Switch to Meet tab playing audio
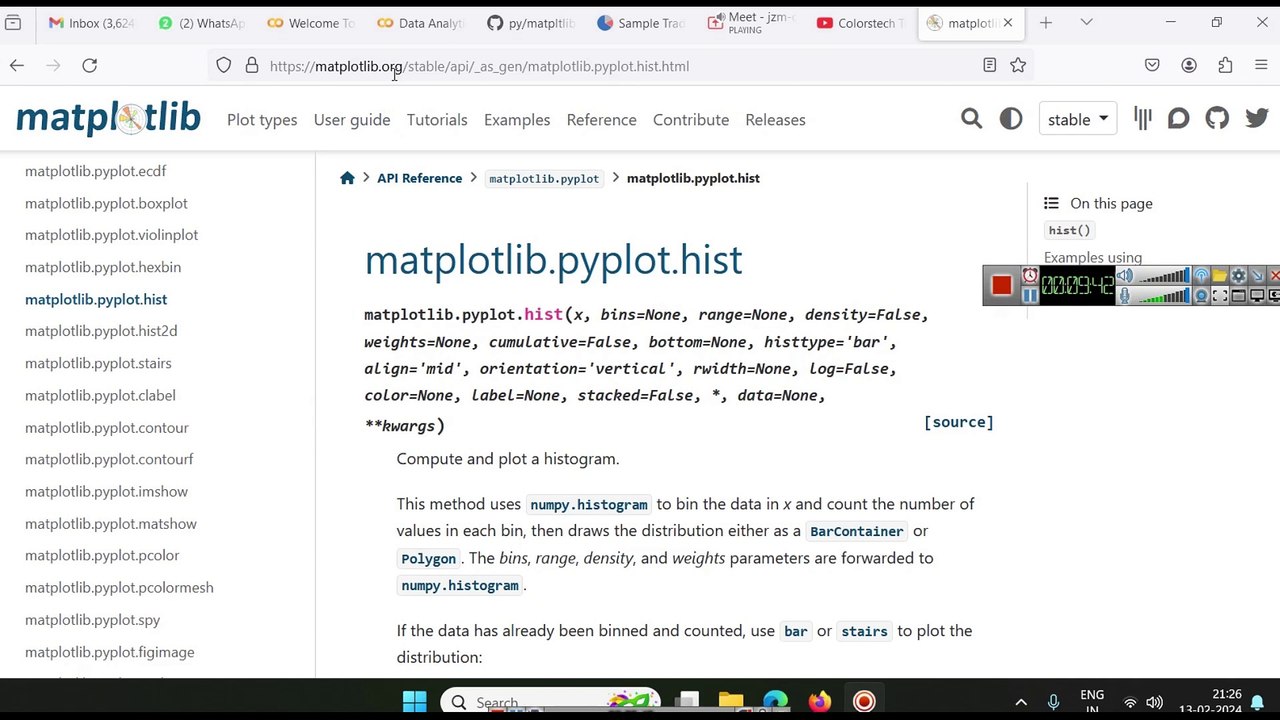This screenshot has height=720, width=1280. pyautogui.click(x=751, y=22)
